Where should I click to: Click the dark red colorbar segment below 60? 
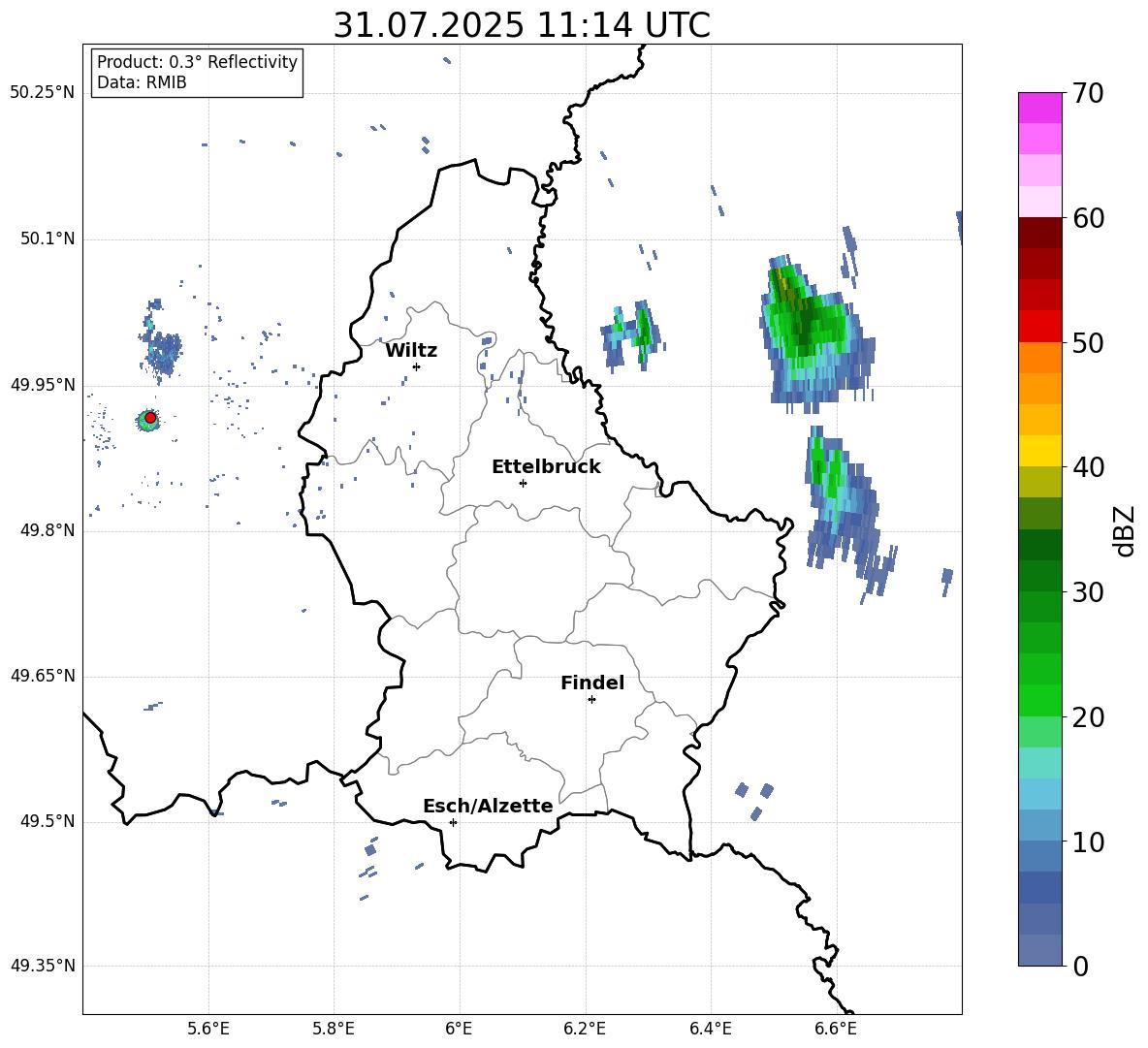coord(1040,233)
